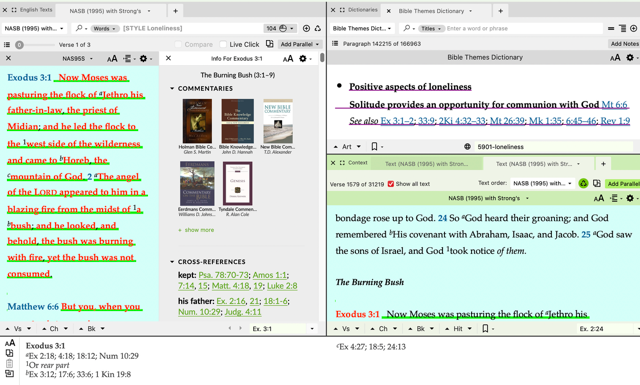The width and height of the screenshot is (640, 385).
Task: Close the Info For Exodus 3:1 pane
Action: point(168,58)
